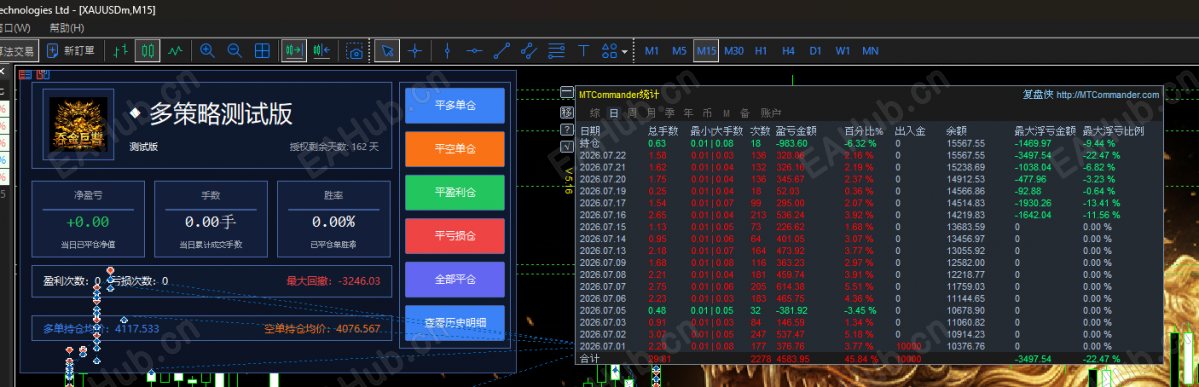This screenshot has width=1199, height=387.
Task: Select the text label tool
Action: pos(583,51)
